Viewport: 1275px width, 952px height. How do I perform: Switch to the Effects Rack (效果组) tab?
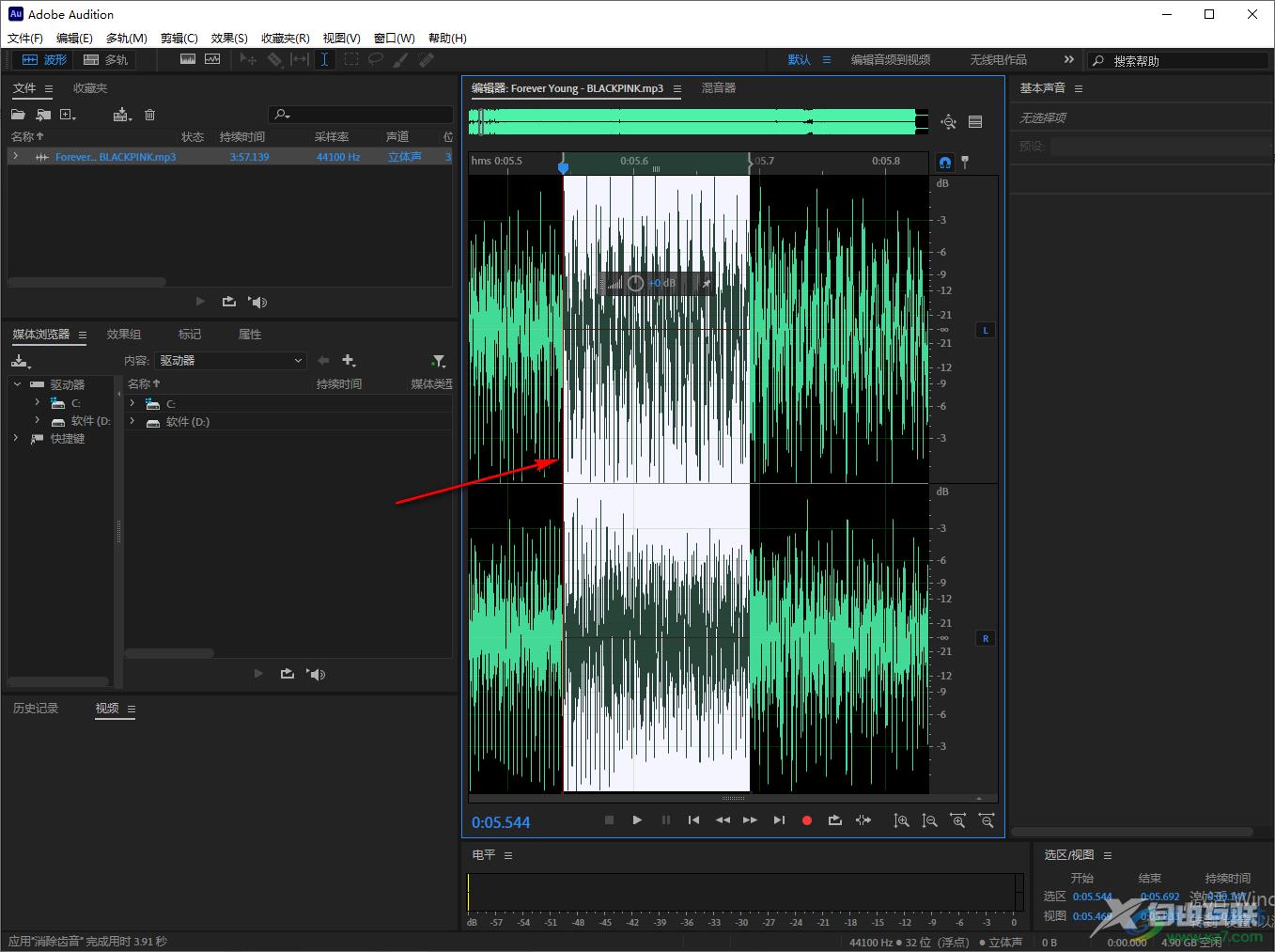coord(124,335)
